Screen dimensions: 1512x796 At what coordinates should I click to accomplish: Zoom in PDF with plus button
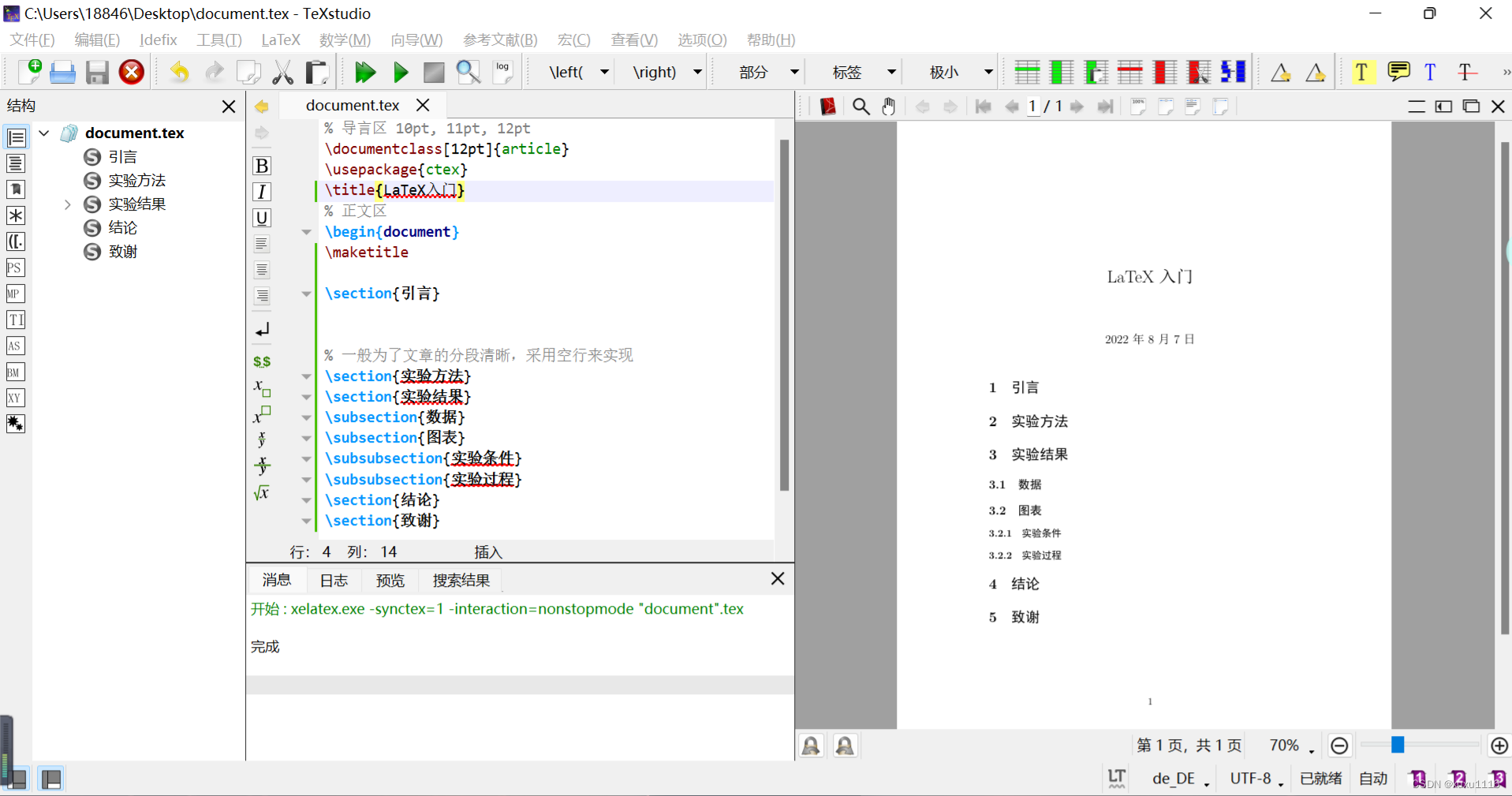pyautogui.click(x=1499, y=746)
